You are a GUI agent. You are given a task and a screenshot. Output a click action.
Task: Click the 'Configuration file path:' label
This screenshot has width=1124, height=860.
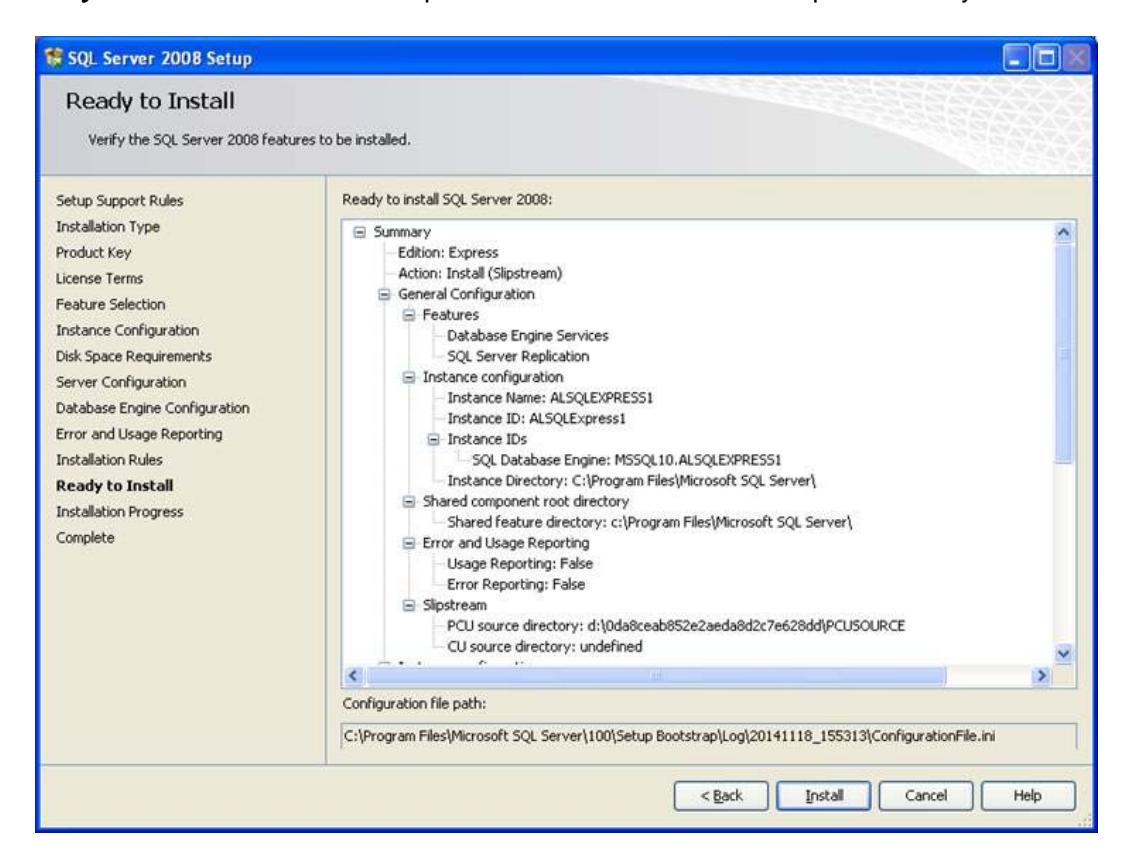point(414,704)
